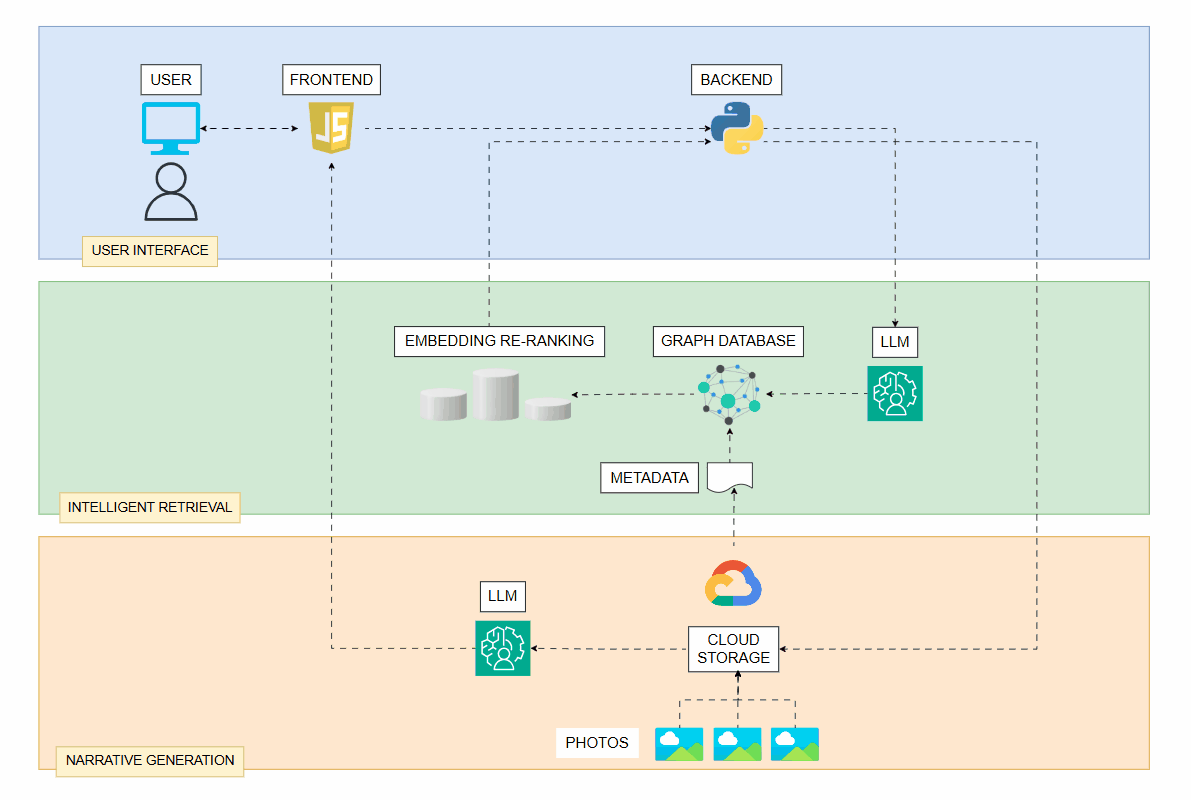The width and height of the screenshot is (1191, 800).
Task: Click the LLM icon in Narrative Generation
Action: pos(503,648)
